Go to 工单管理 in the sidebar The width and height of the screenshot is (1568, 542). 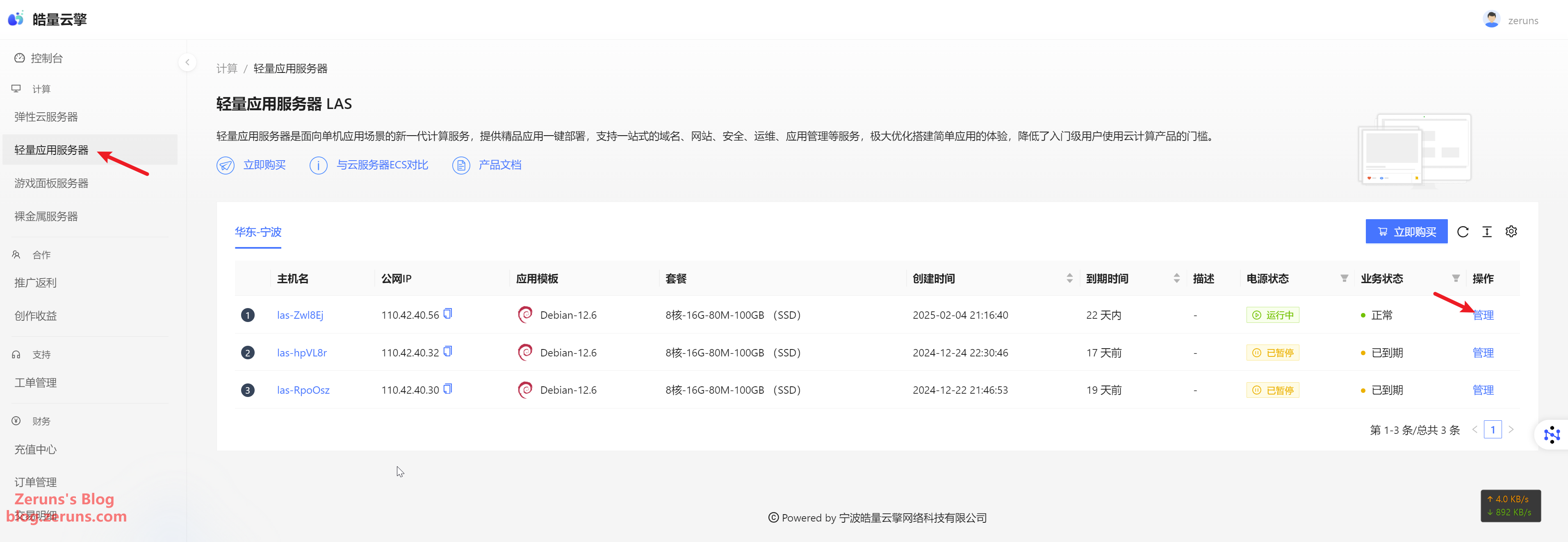[35, 383]
